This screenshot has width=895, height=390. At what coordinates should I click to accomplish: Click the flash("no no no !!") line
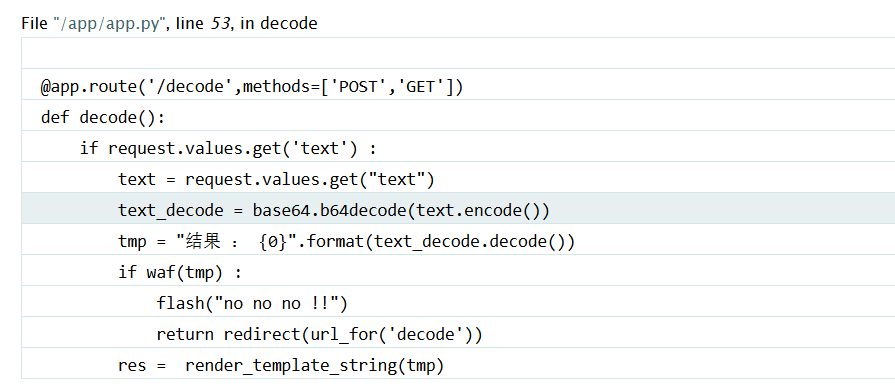458,303
